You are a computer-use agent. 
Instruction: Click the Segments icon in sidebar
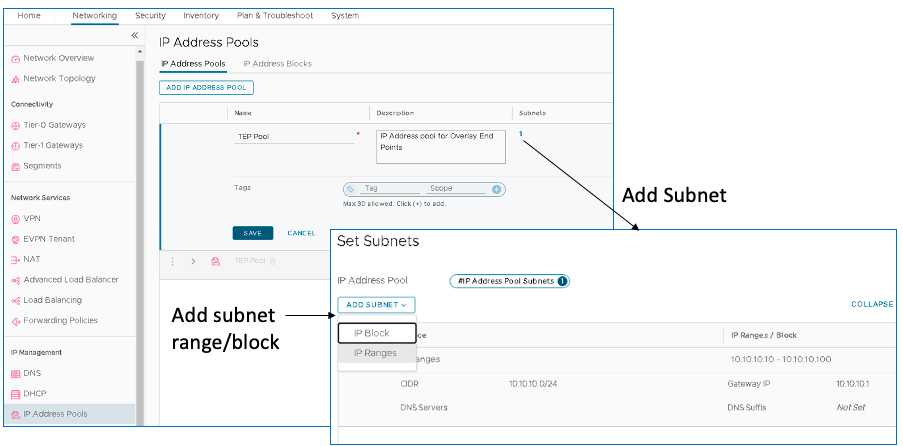click(15, 166)
